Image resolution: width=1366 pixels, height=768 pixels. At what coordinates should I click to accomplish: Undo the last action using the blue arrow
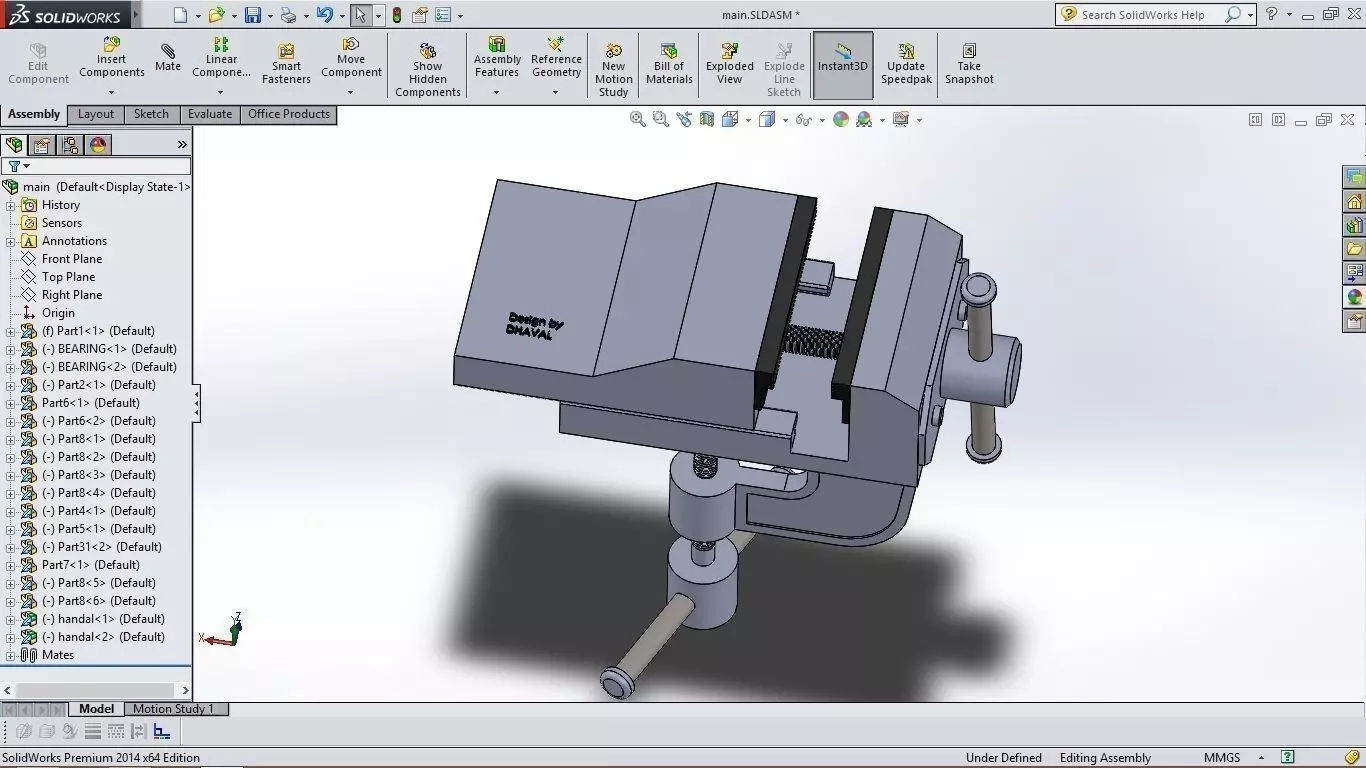[324, 15]
